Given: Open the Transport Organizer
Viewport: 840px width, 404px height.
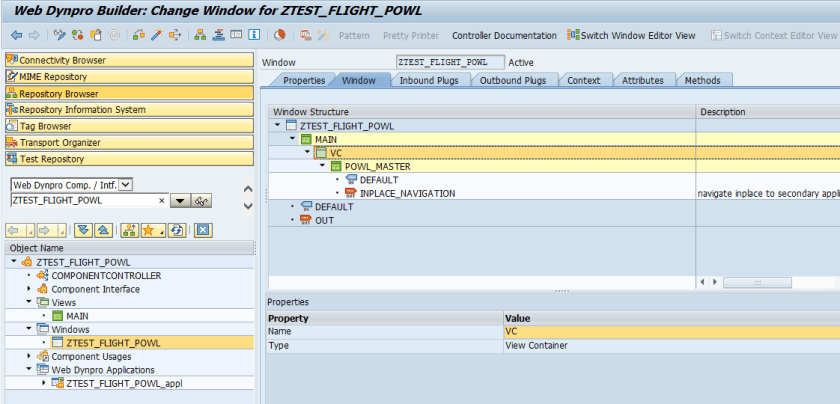Looking at the screenshot, I should point(129,143).
